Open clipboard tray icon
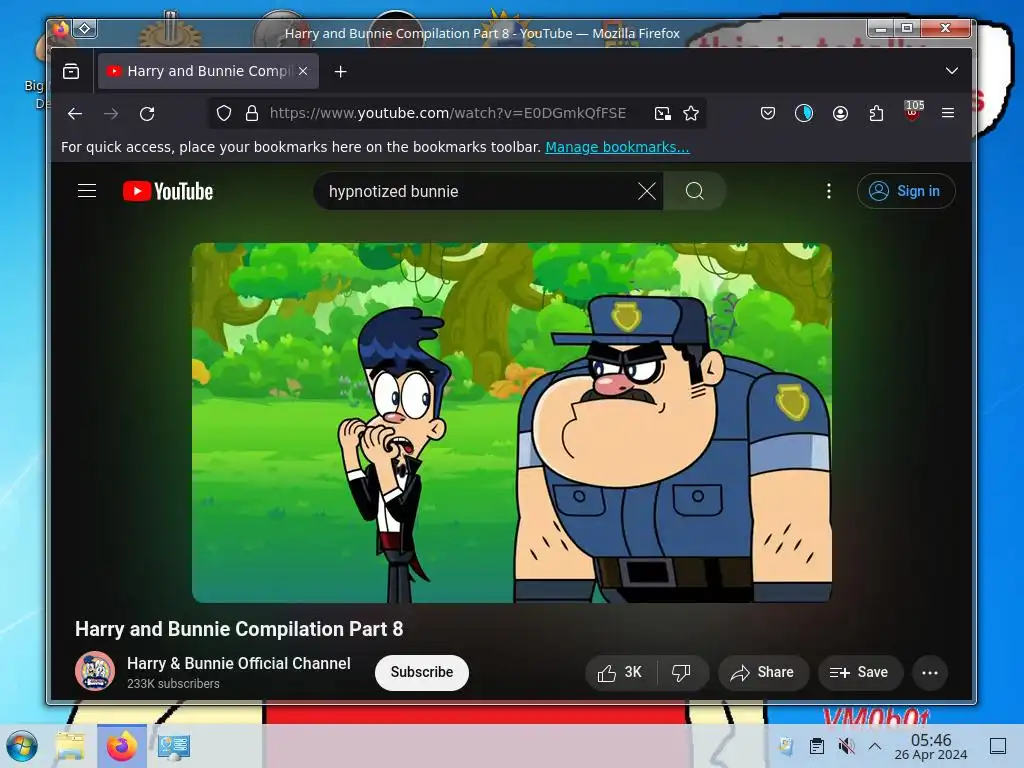The height and width of the screenshot is (768, 1024). [816, 746]
